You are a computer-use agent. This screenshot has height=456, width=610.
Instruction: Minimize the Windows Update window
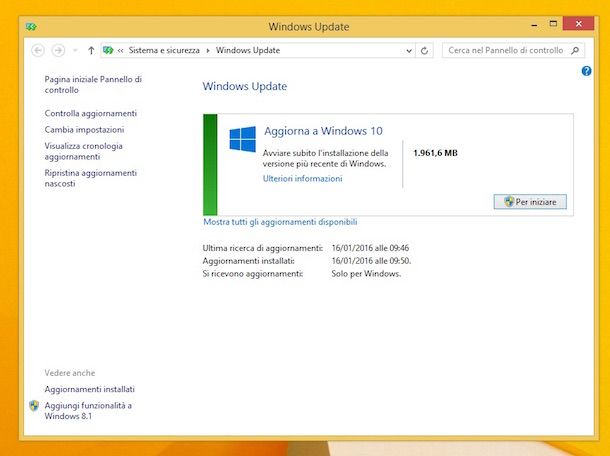[x=535, y=25]
